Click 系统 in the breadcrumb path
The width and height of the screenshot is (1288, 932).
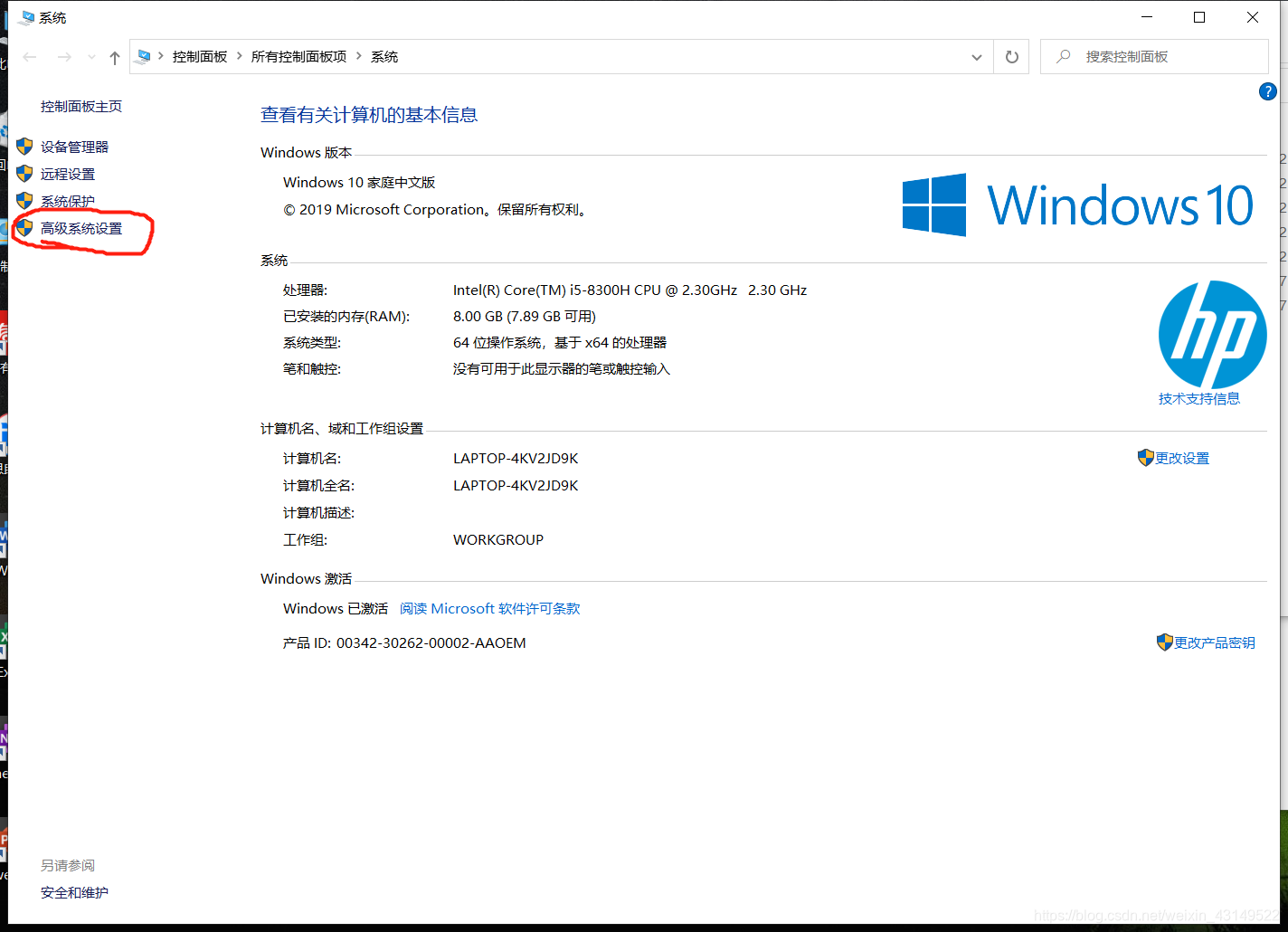pyautogui.click(x=384, y=56)
